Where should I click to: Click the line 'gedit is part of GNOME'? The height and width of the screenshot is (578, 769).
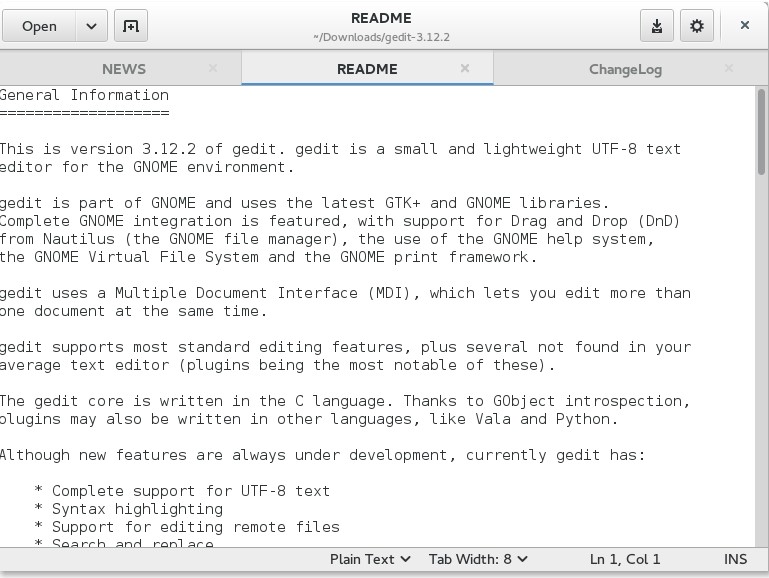(x=304, y=203)
